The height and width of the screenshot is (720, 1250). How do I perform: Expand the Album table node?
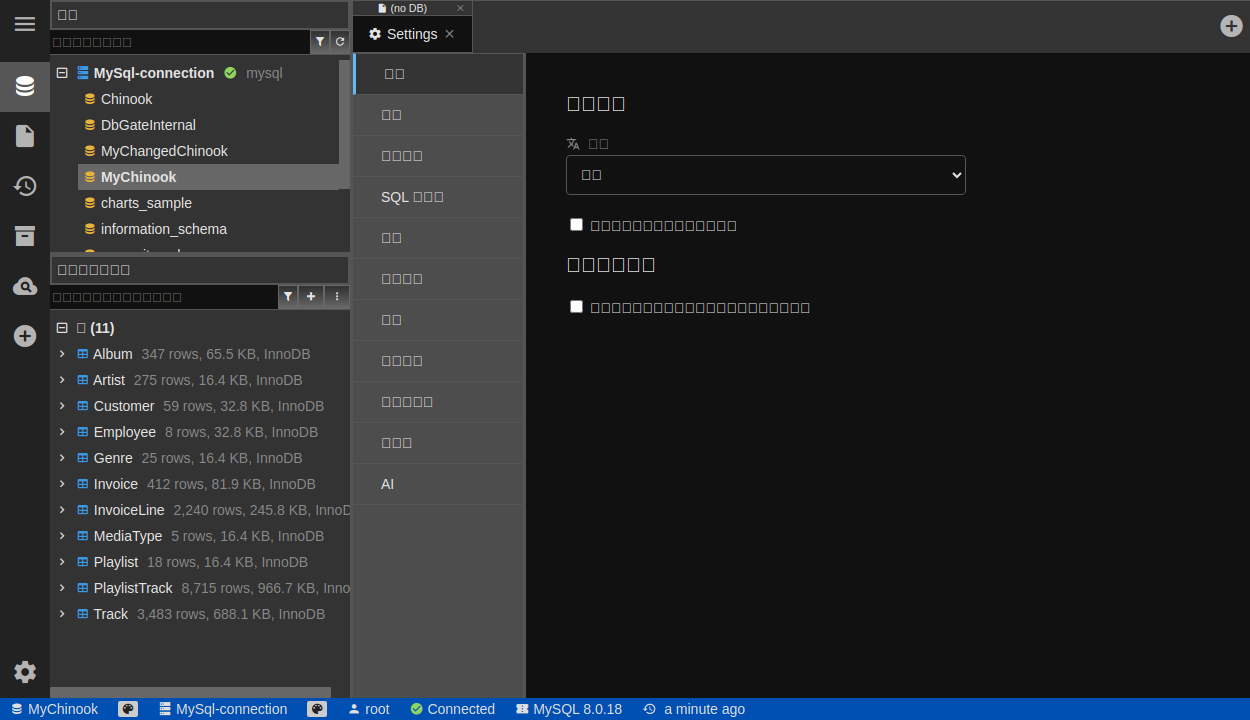point(62,354)
